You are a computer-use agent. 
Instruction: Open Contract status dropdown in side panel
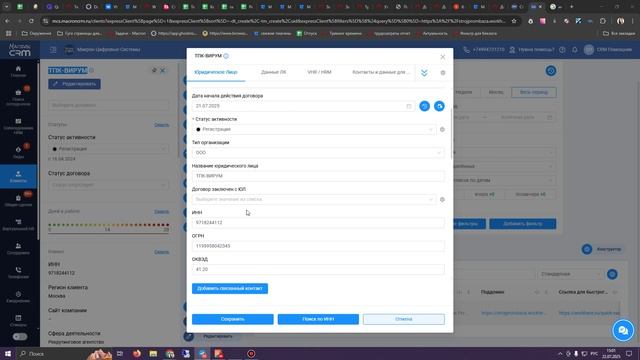pyautogui.click(x=108, y=185)
